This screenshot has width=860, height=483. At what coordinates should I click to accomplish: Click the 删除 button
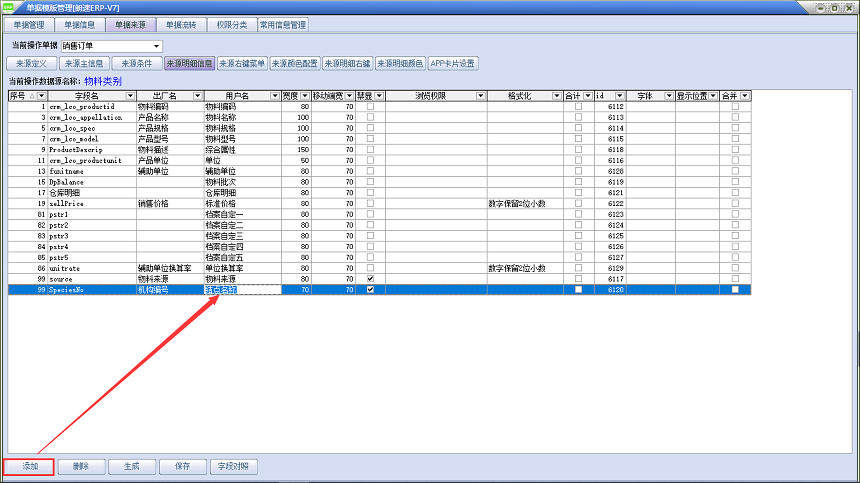[81, 466]
